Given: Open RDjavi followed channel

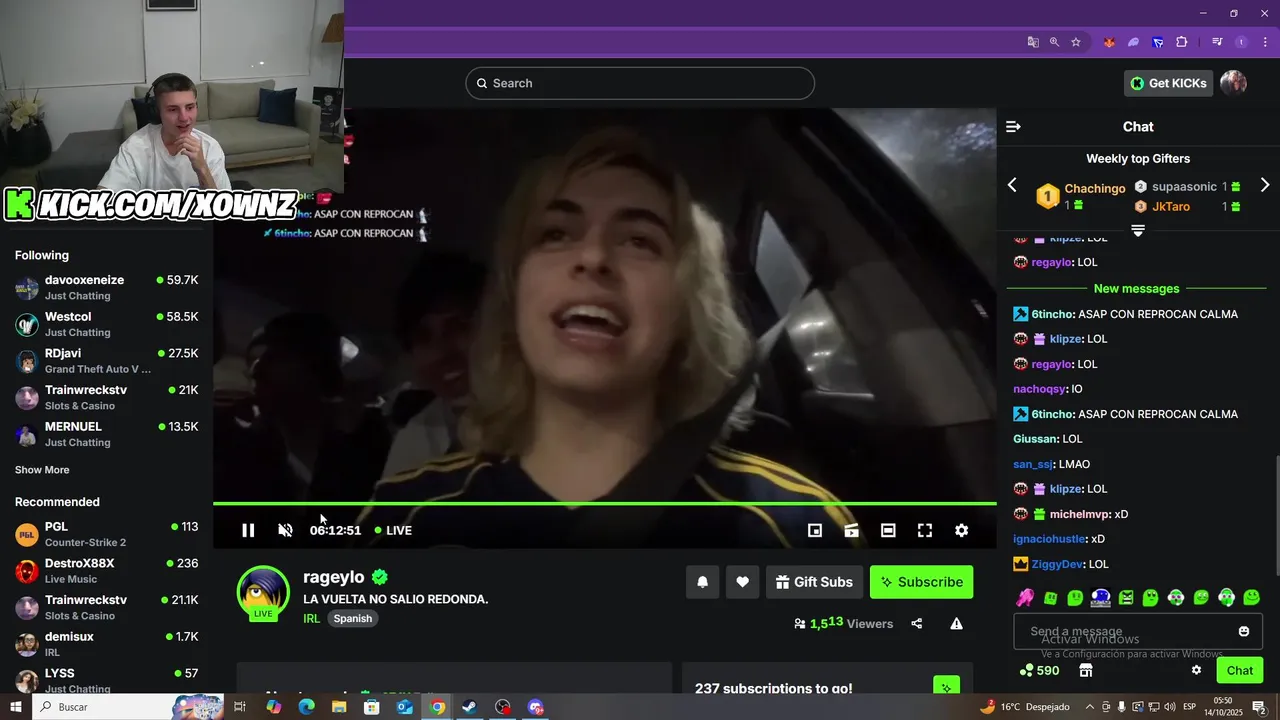Looking at the screenshot, I should click(106, 361).
